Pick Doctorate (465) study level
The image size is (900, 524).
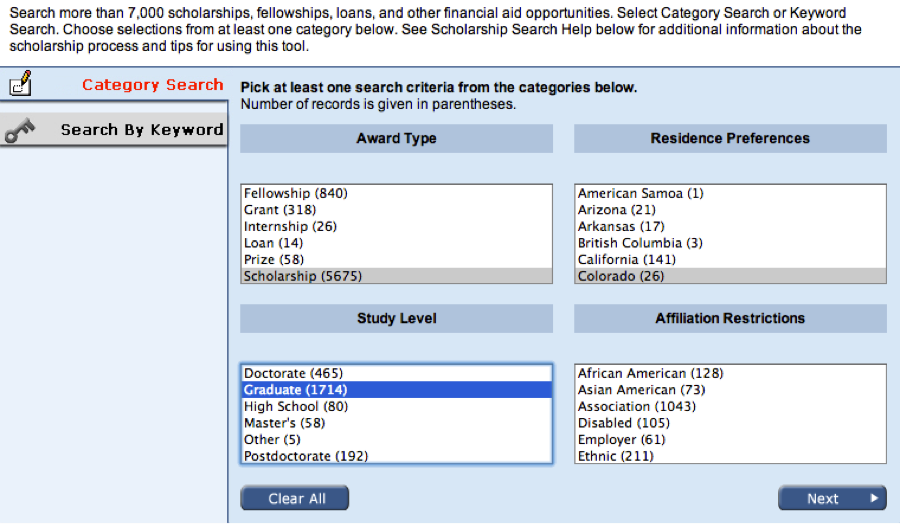coord(293,373)
